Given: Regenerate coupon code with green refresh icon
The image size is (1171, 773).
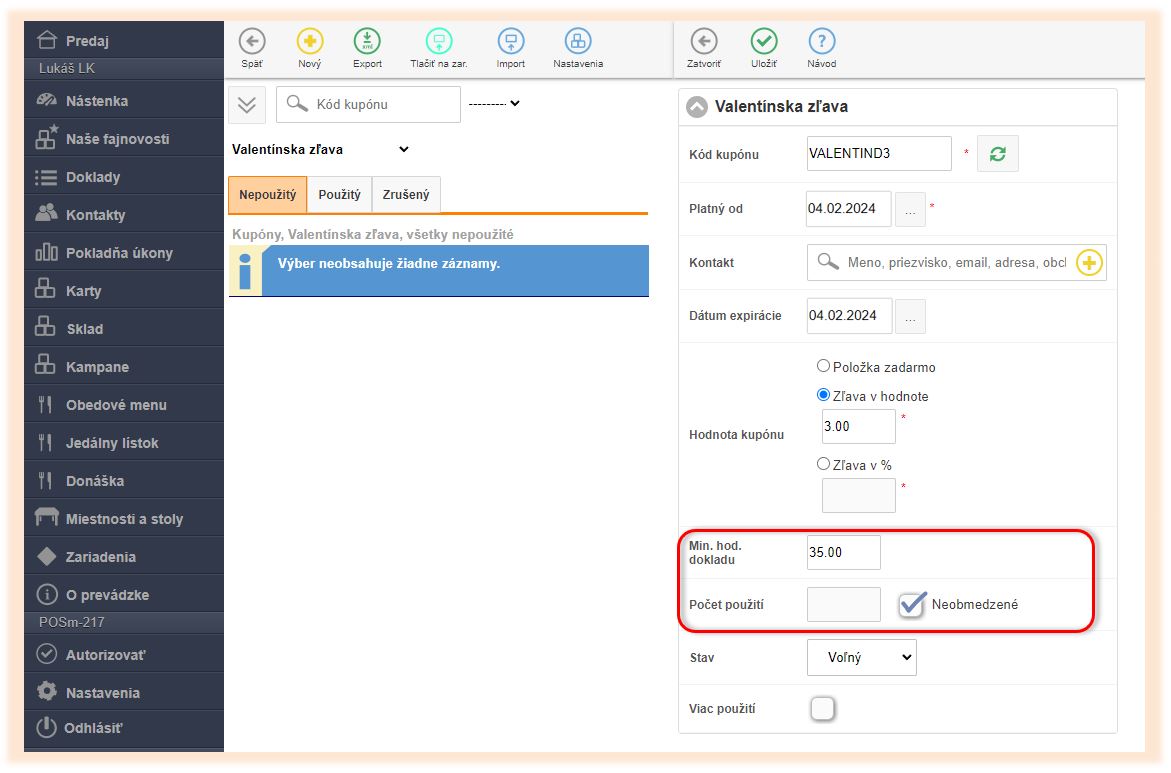Looking at the screenshot, I should 997,154.
